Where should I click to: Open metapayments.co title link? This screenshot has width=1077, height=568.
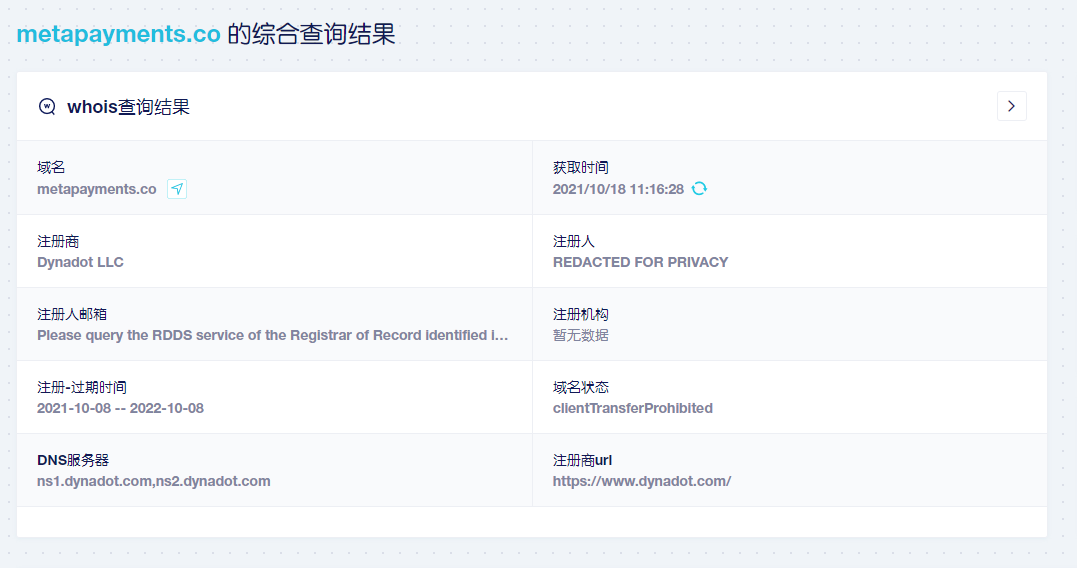point(118,34)
